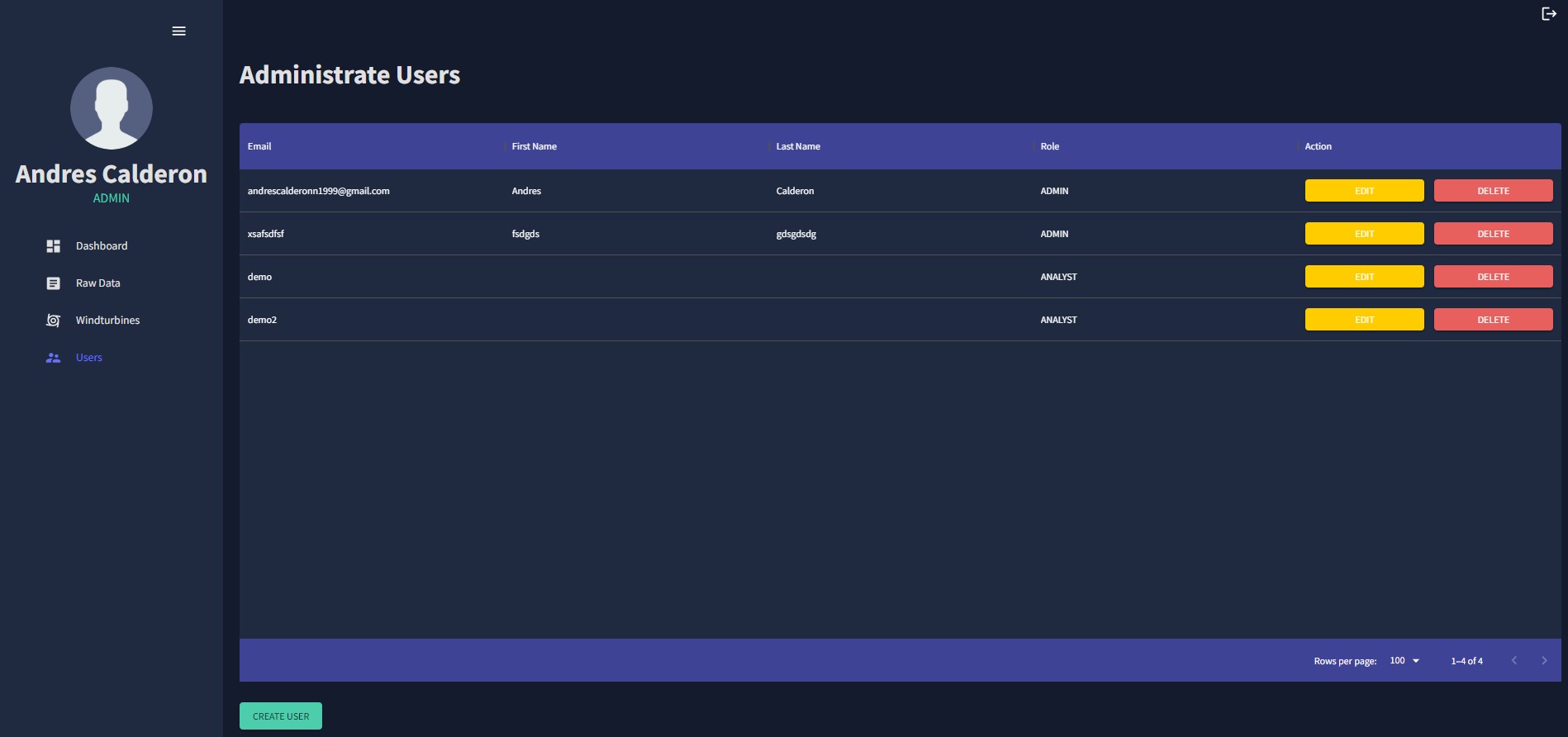
Task: Go to previous page arrow
Action: click(x=1514, y=660)
